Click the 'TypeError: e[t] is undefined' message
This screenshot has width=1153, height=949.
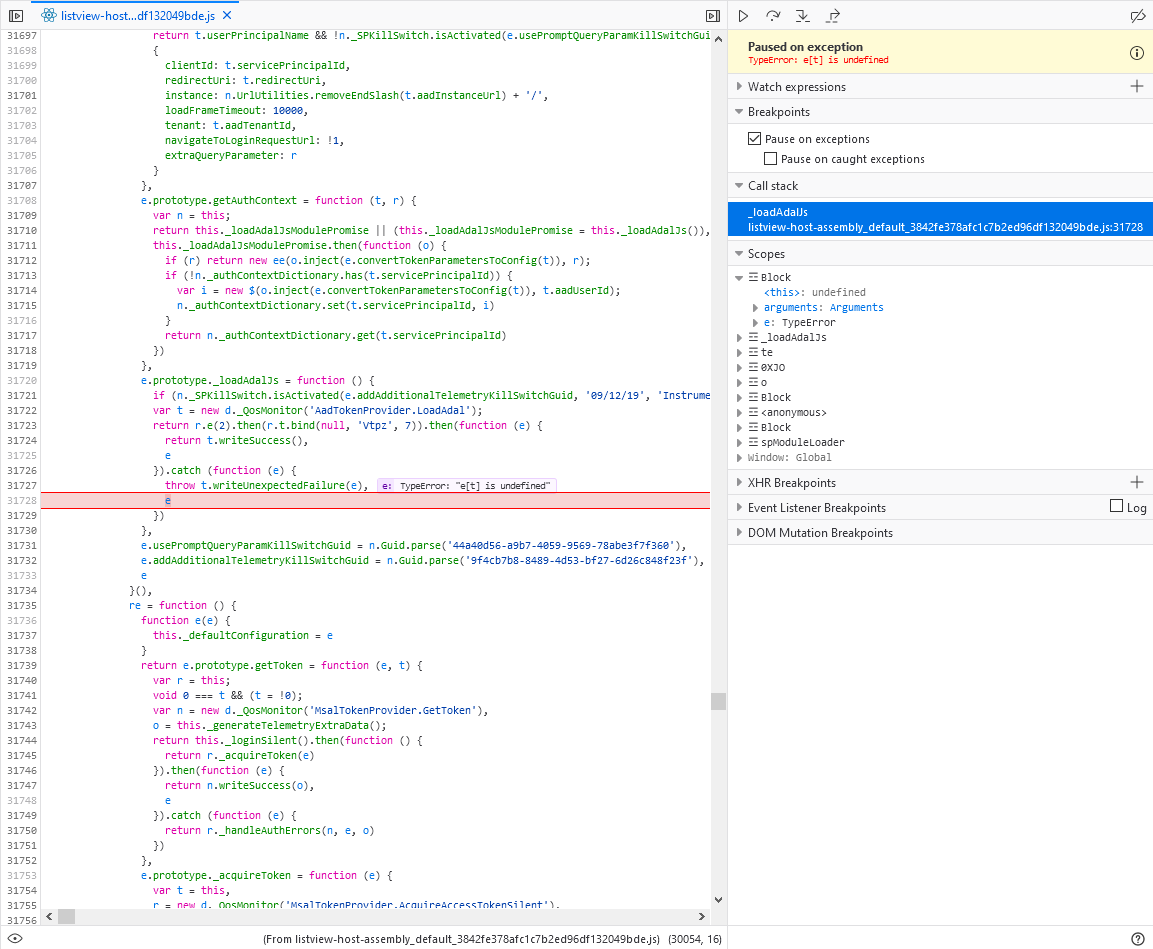(x=818, y=60)
